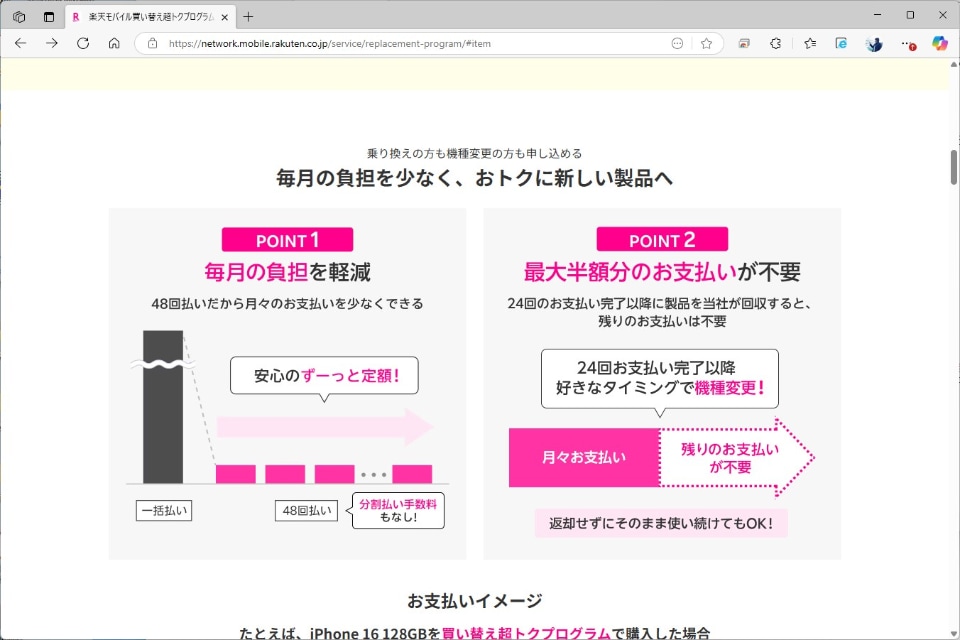Add this page to favorites with the star
The width and height of the screenshot is (960, 640).
[707, 43]
